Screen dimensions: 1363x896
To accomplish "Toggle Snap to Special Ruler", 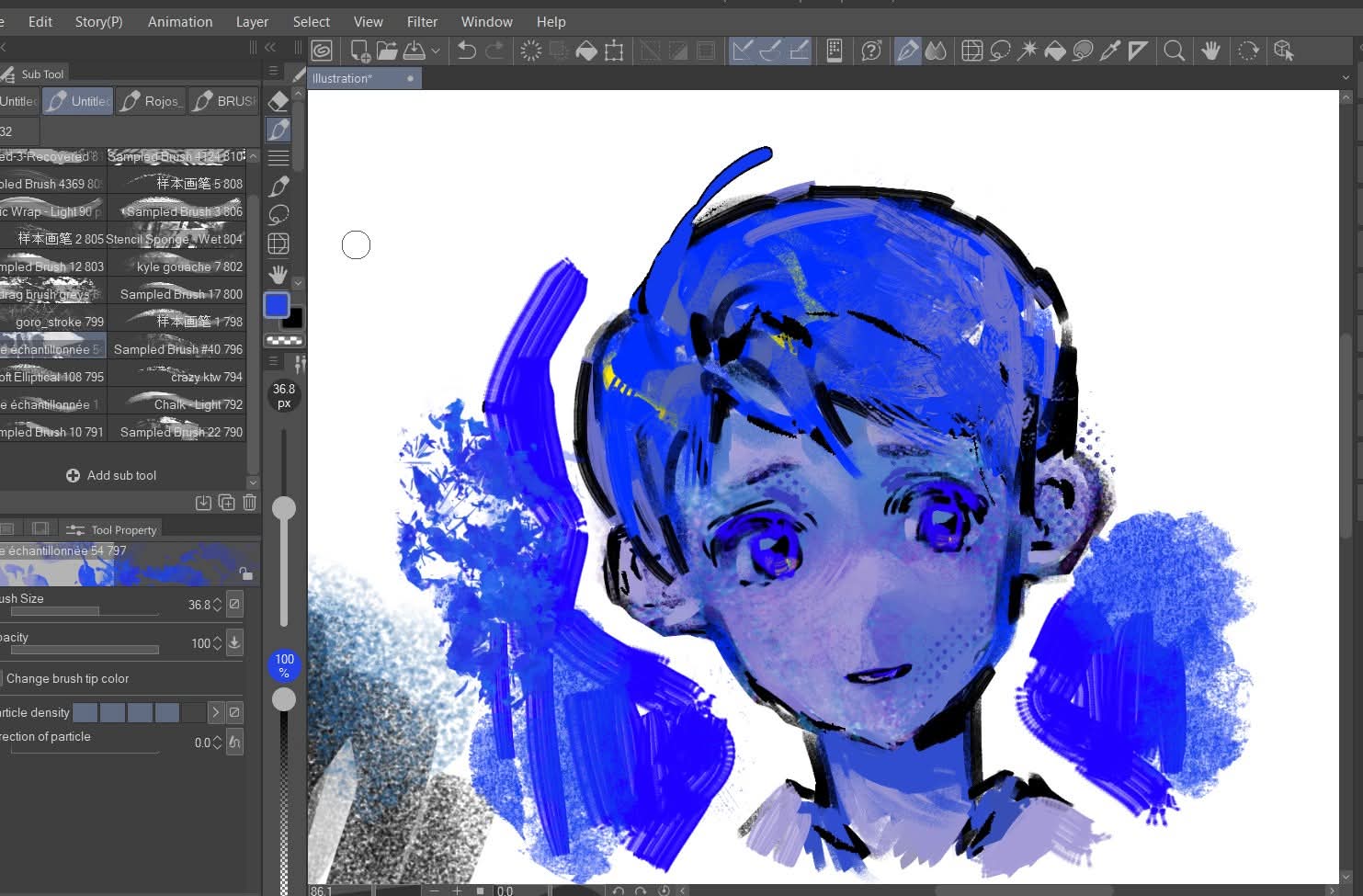I will point(770,51).
